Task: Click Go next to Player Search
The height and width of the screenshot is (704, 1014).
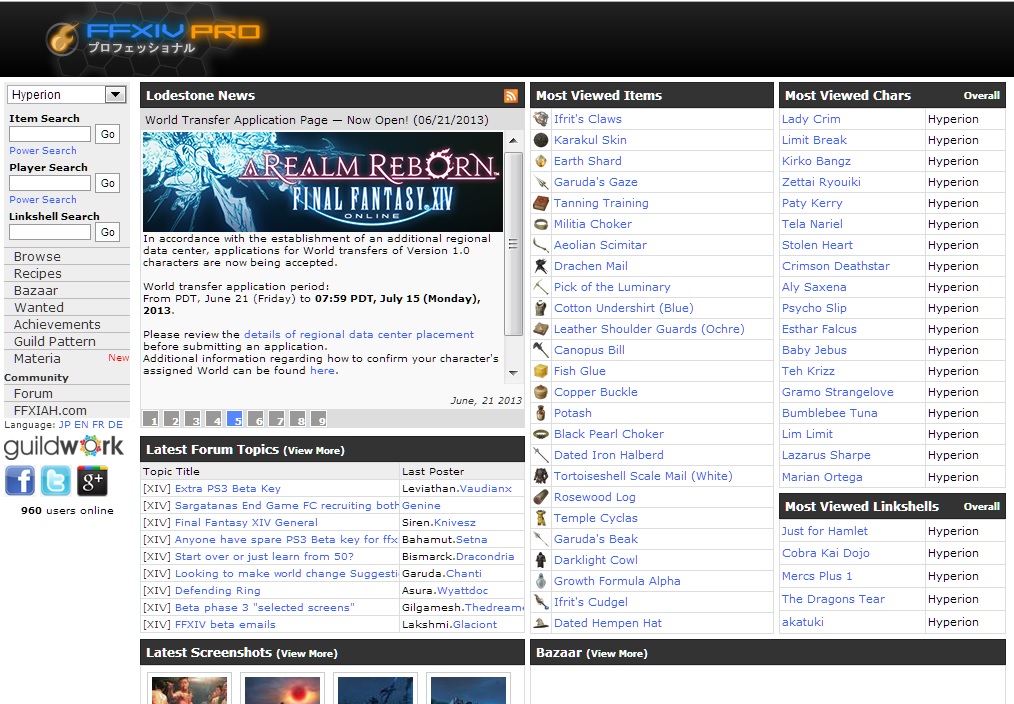Action: [107, 183]
